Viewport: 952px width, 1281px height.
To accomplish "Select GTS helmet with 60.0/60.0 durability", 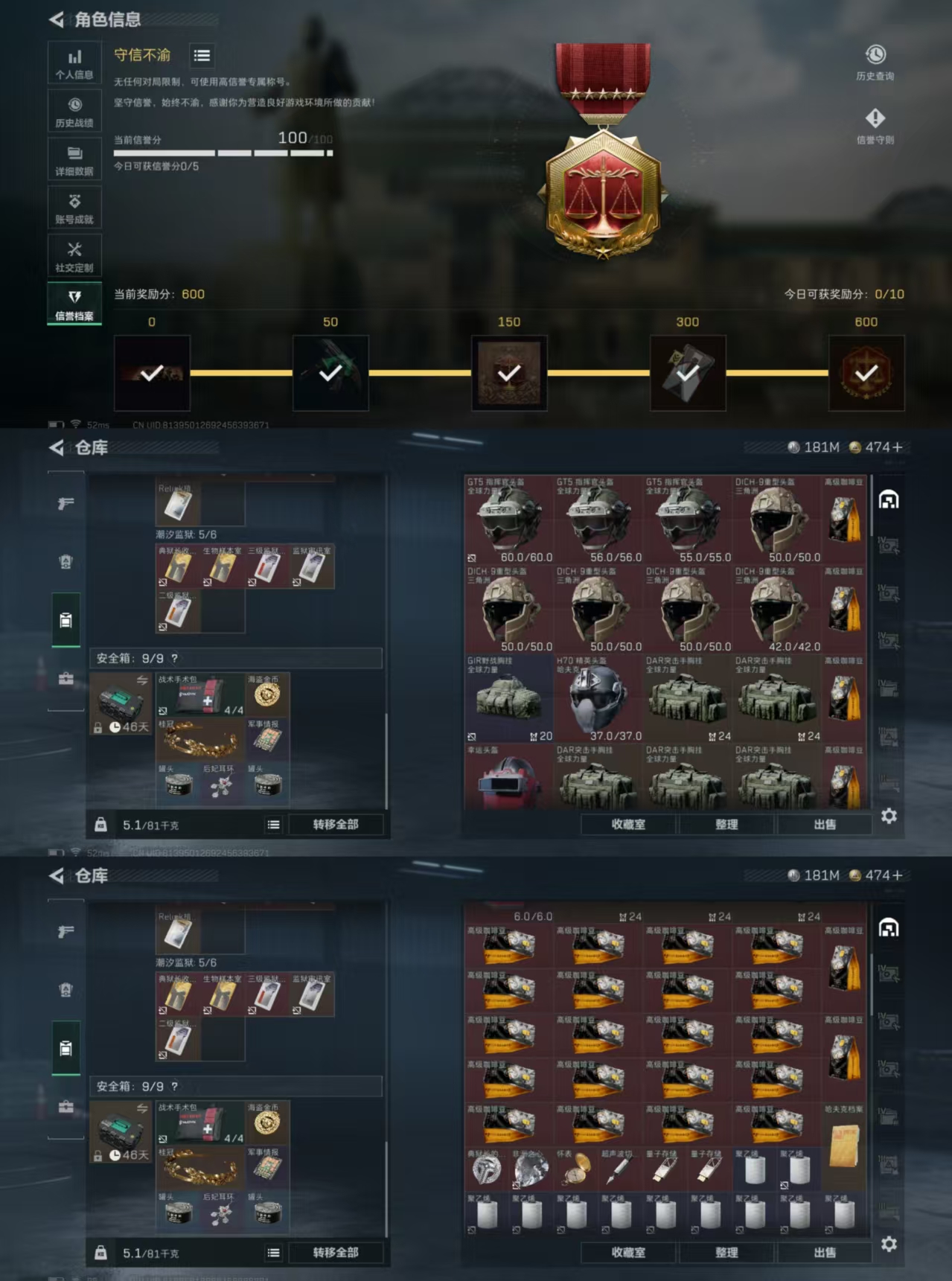I will coord(509,520).
